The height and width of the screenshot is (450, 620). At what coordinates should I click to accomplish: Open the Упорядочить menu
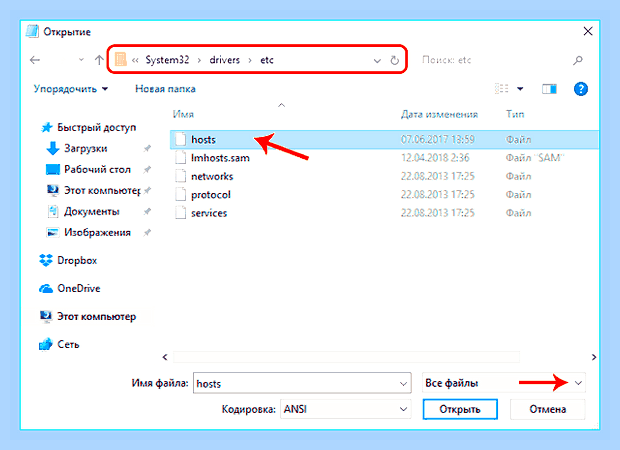[71, 89]
